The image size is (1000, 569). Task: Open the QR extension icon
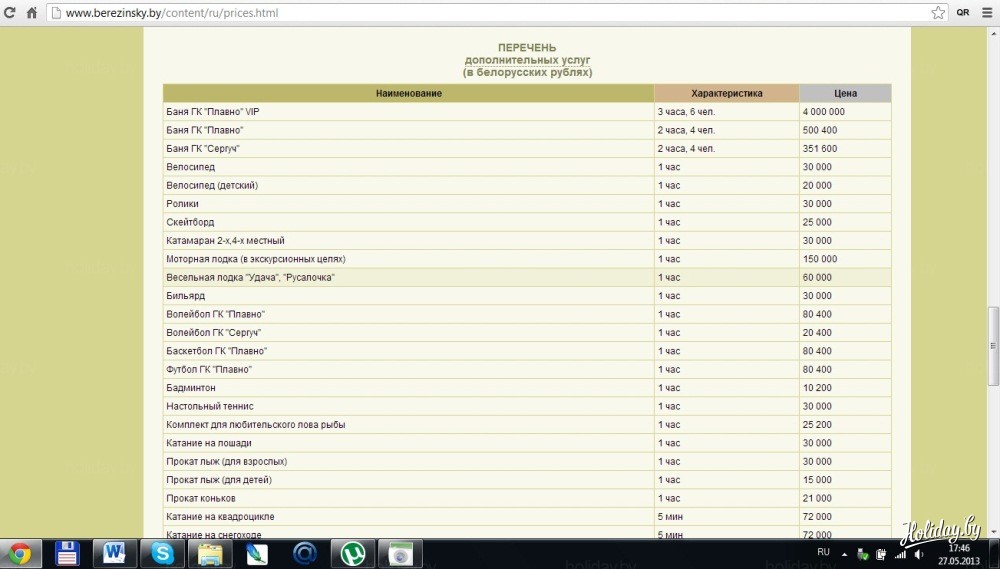[963, 13]
